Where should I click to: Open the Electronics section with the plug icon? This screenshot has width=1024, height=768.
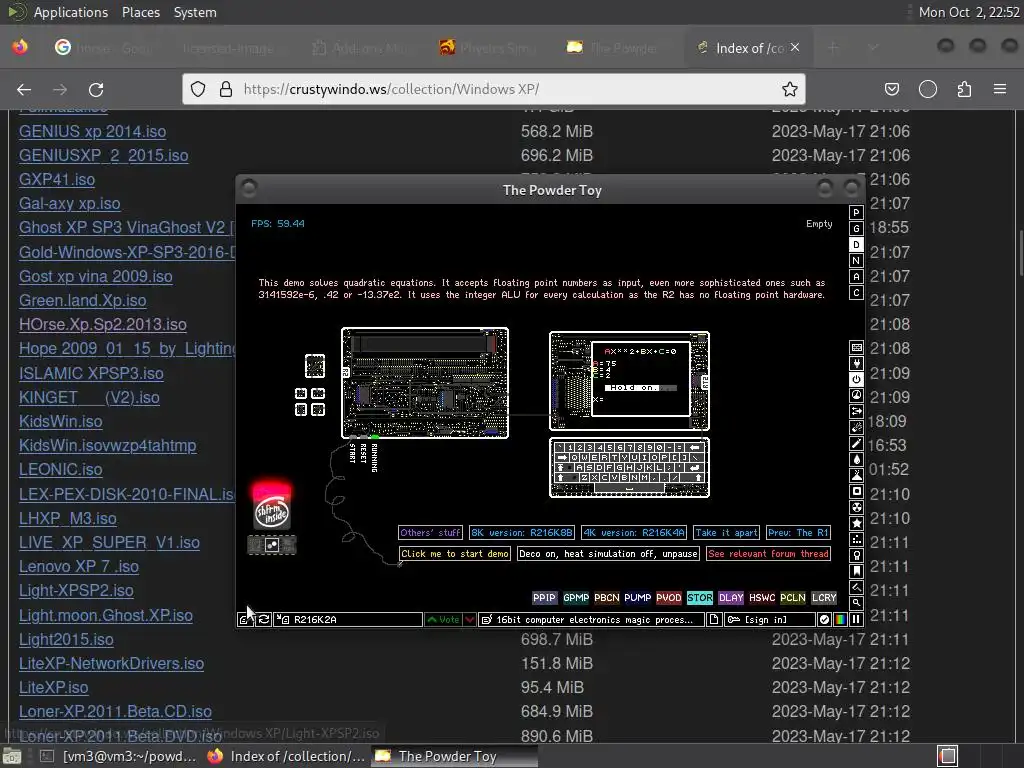856,363
